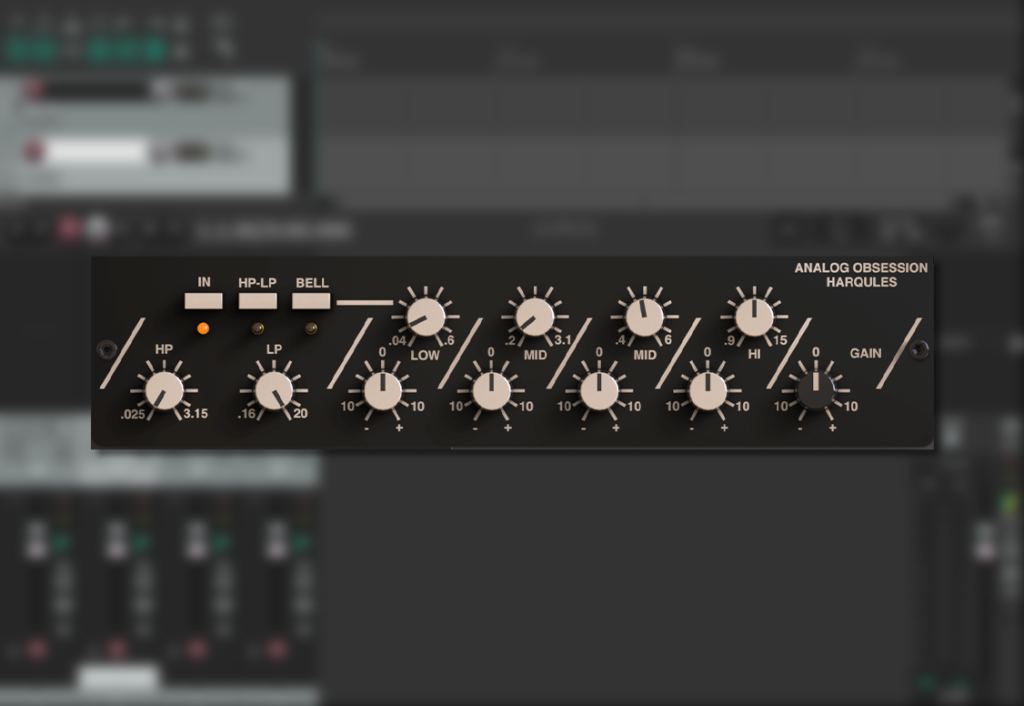
Task: Select the first MID frequency knob
Action: point(533,316)
